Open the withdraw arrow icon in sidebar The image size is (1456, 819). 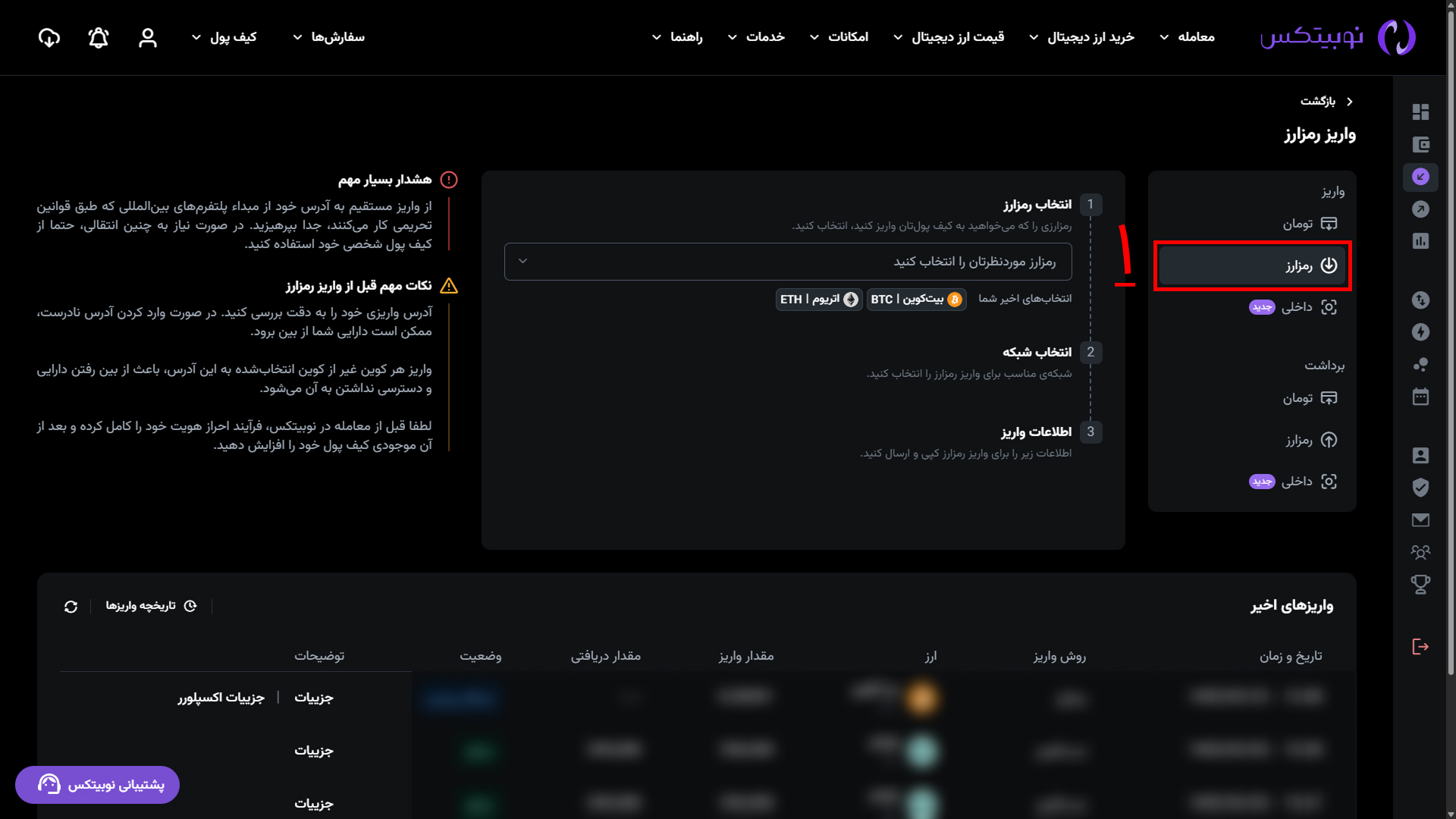(1420, 209)
